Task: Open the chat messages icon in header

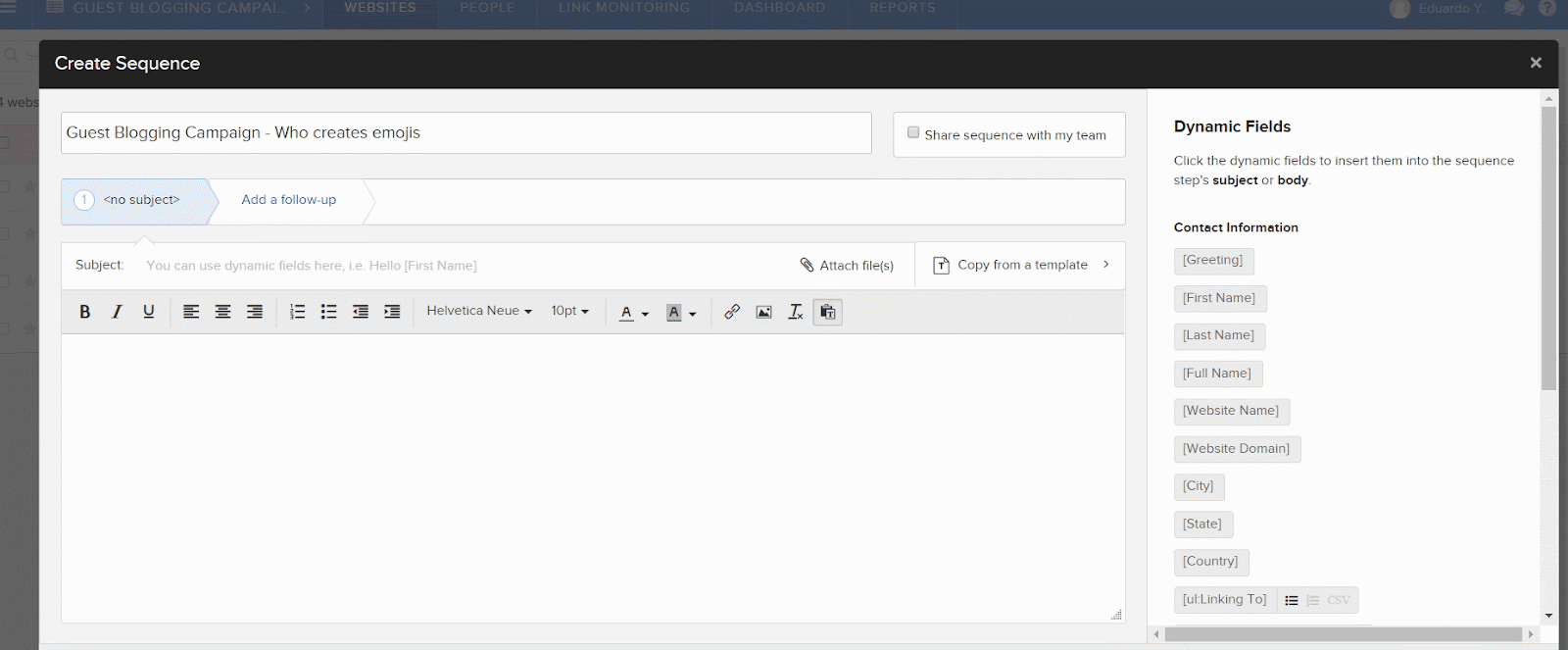Action: 1514,8
